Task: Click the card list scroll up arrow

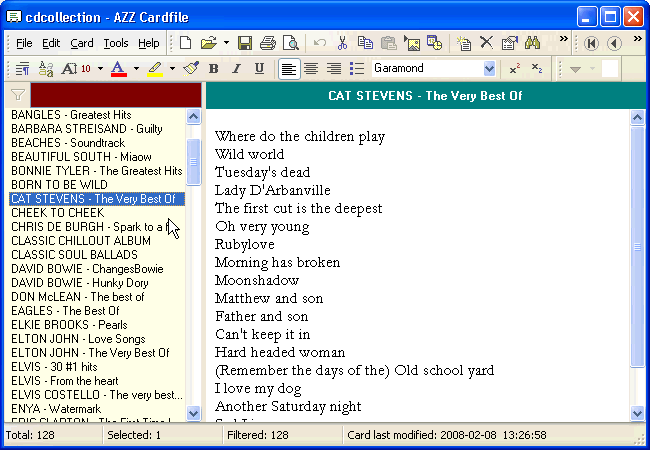Action: pos(194,116)
